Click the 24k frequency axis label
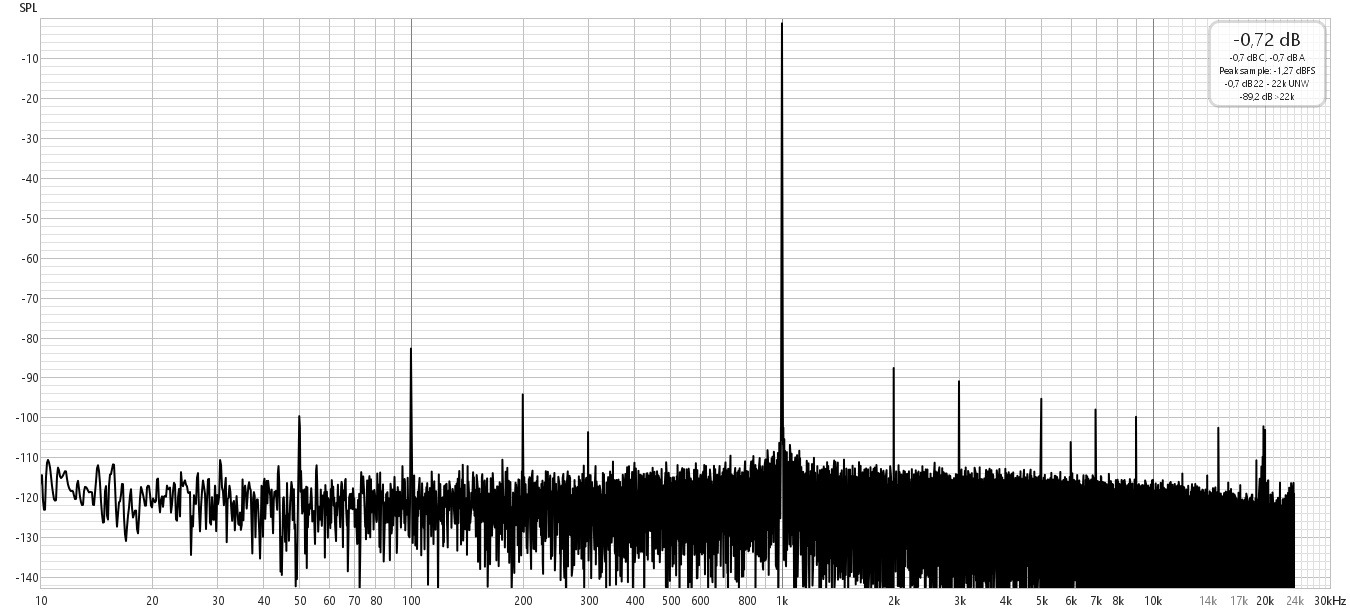This screenshot has height=613, width=1350. pyautogui.click(x=1295, y=601)
